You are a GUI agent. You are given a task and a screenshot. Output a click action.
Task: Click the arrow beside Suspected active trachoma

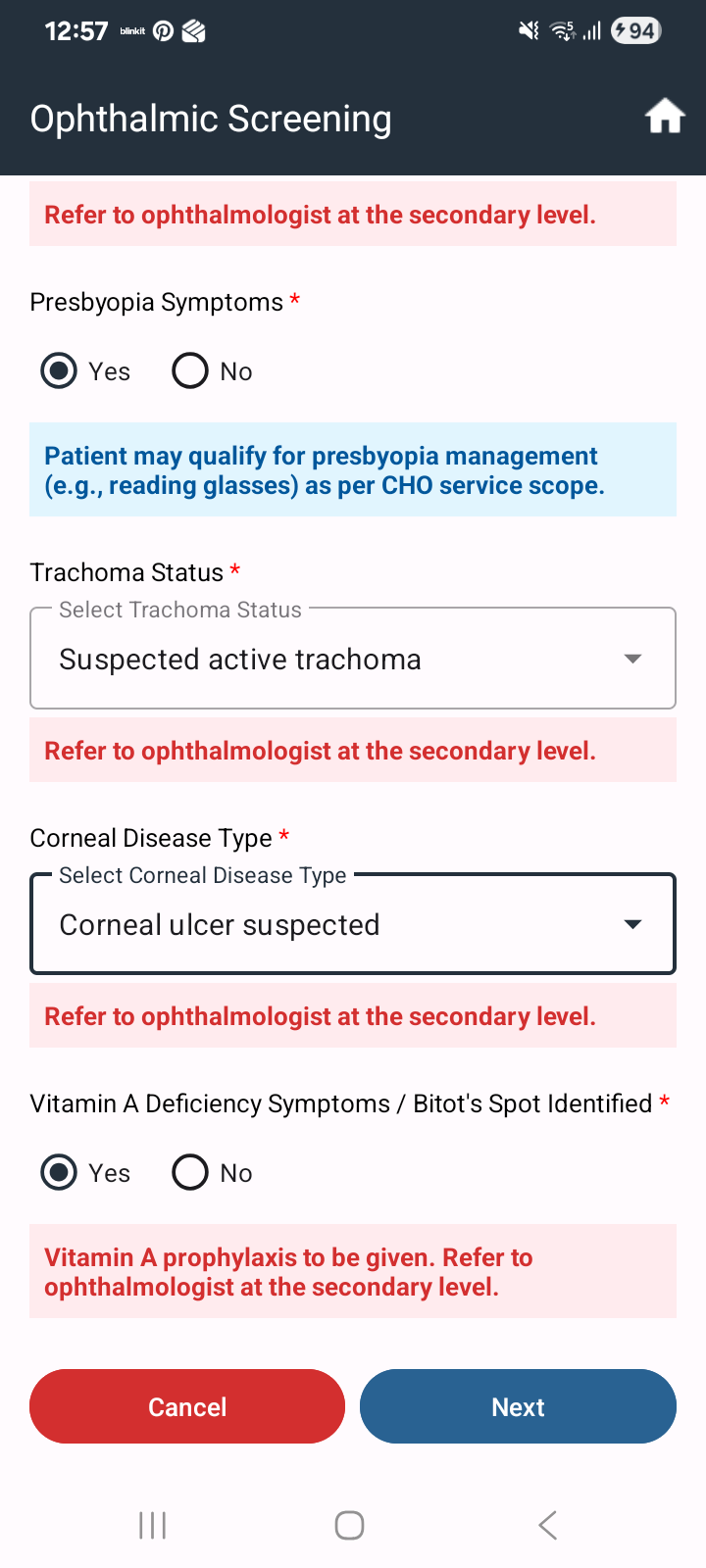(633, 659)
